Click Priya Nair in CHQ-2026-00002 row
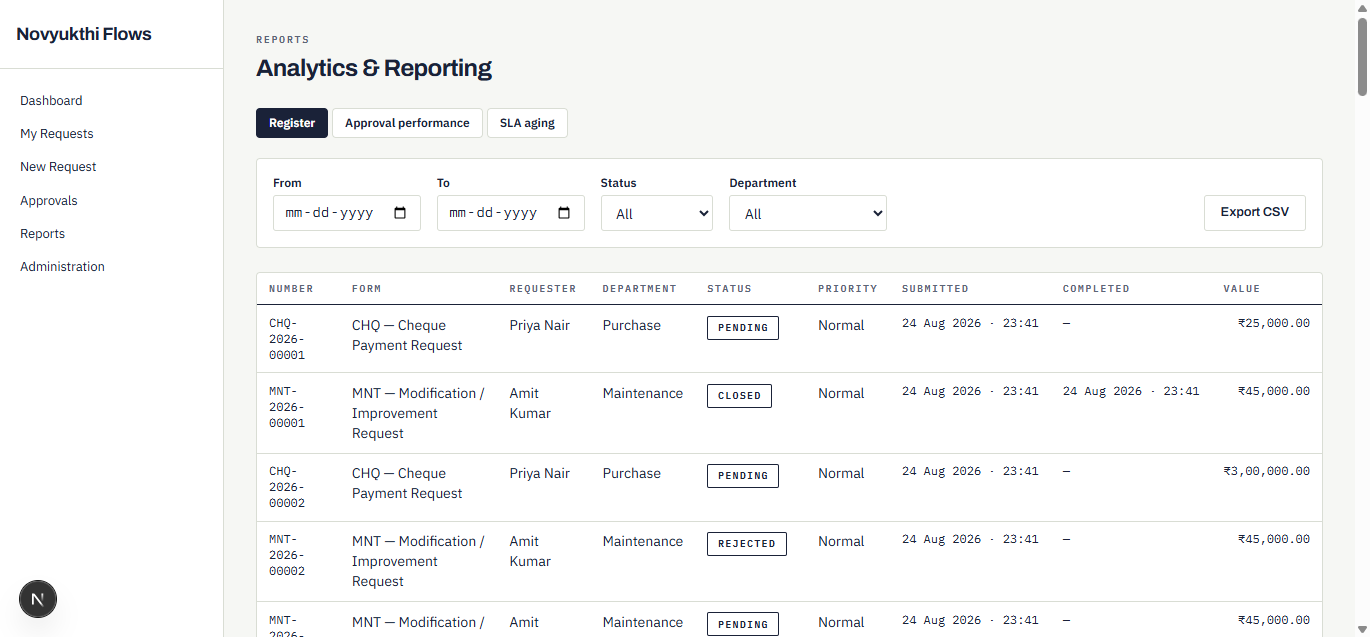This screenshot has height=637, width=1370. tap(539, 473)
